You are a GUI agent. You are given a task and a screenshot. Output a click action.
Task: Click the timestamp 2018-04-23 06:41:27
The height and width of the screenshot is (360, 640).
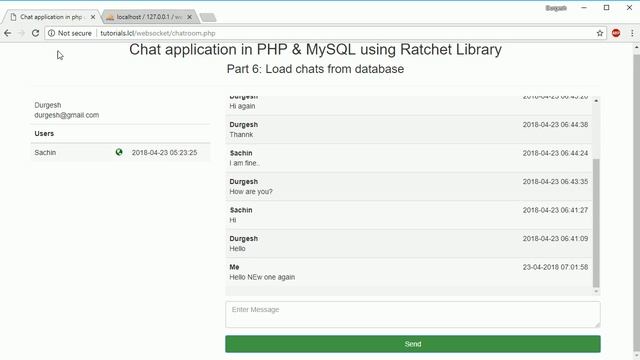pos(555,210)
